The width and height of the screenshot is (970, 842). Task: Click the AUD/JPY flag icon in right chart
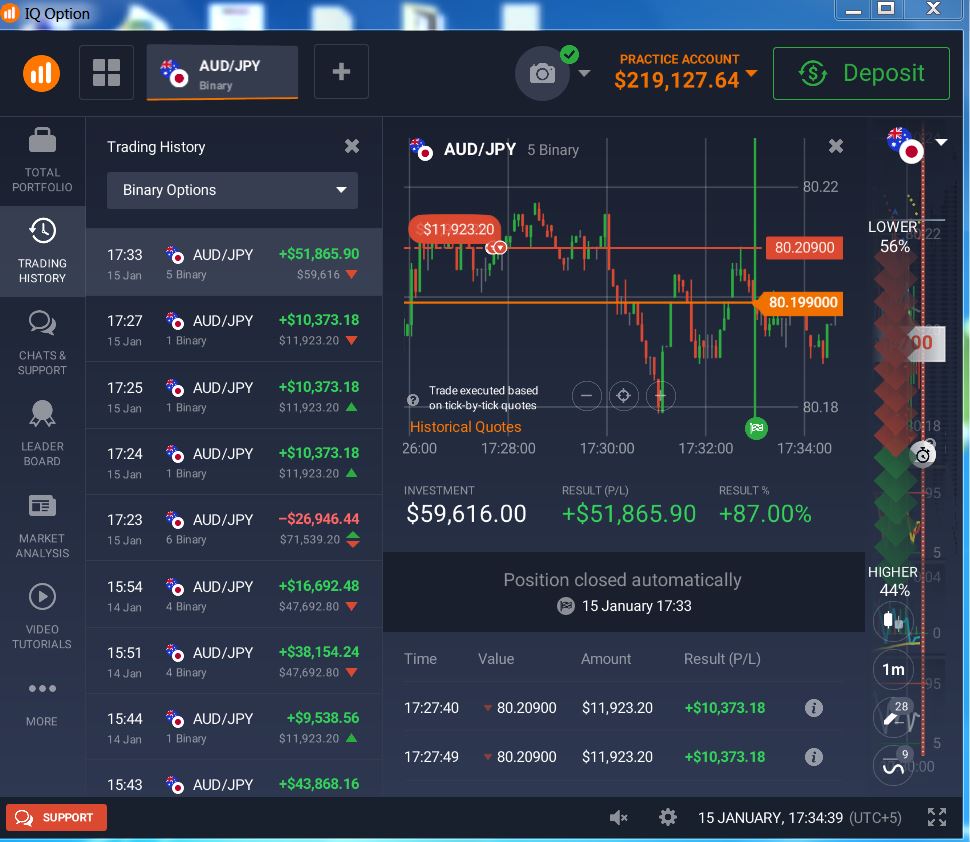coord(904,145)
